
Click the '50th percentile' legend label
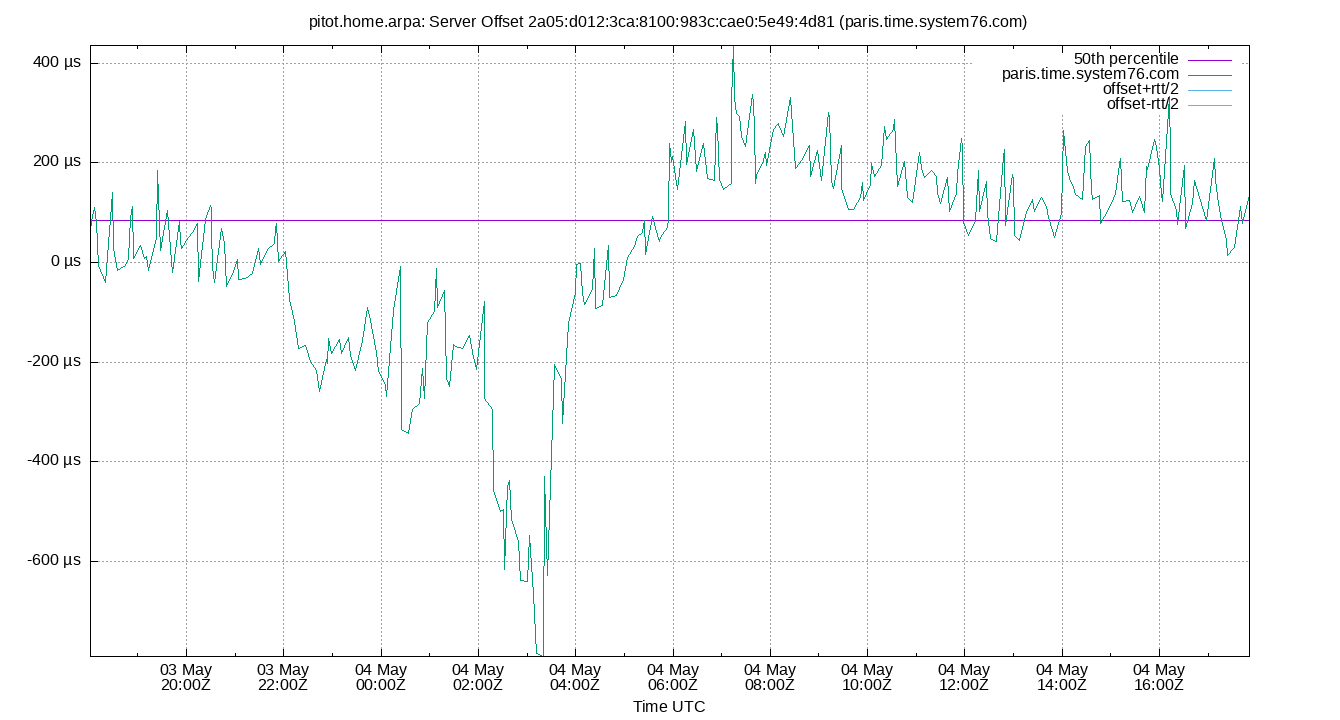coord(1126,59)
